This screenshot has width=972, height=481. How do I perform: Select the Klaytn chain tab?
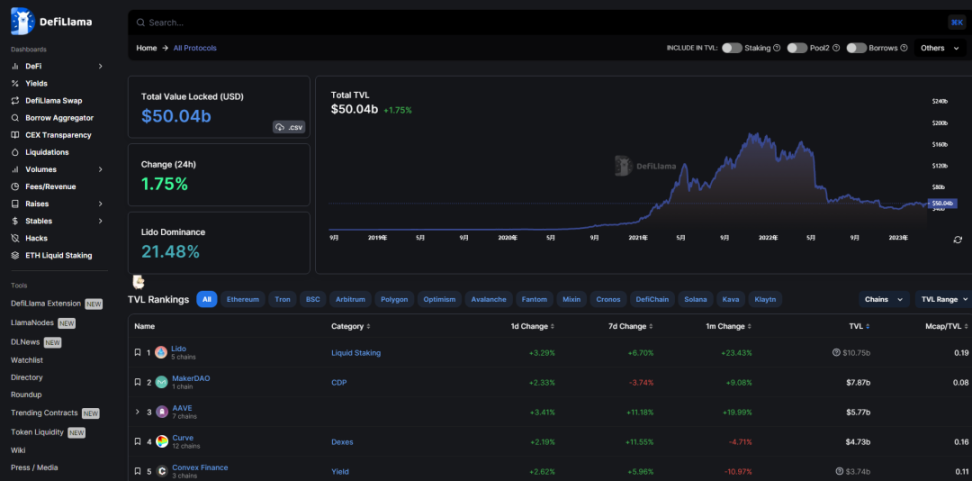[765, 299]
